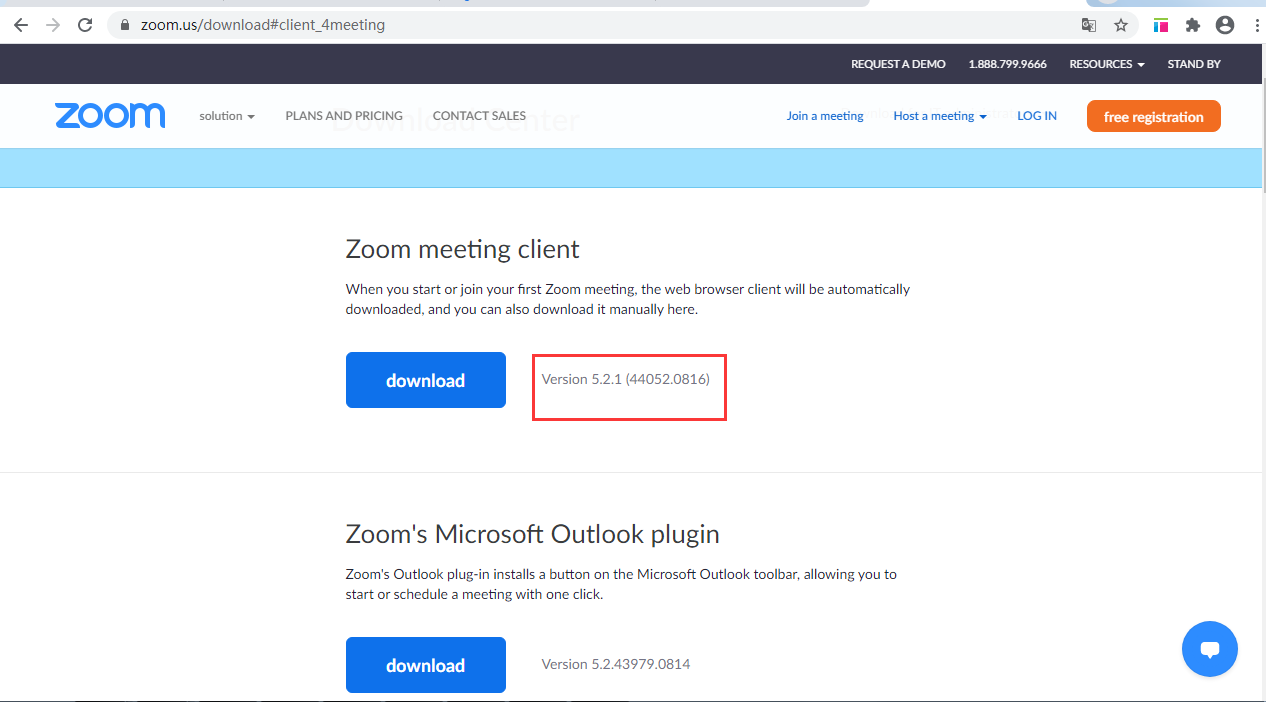View site info via padlock icon

[x=124, y=25]
